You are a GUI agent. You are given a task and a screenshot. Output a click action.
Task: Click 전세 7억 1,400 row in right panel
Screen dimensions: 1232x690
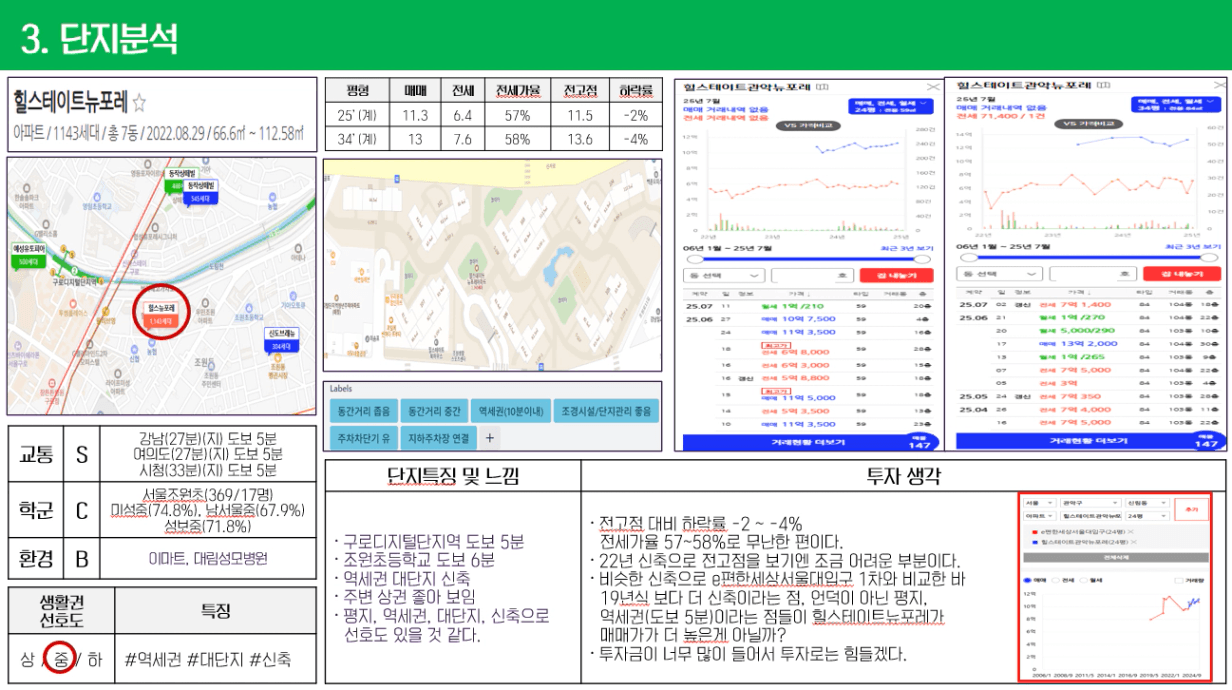[1088, 304]
